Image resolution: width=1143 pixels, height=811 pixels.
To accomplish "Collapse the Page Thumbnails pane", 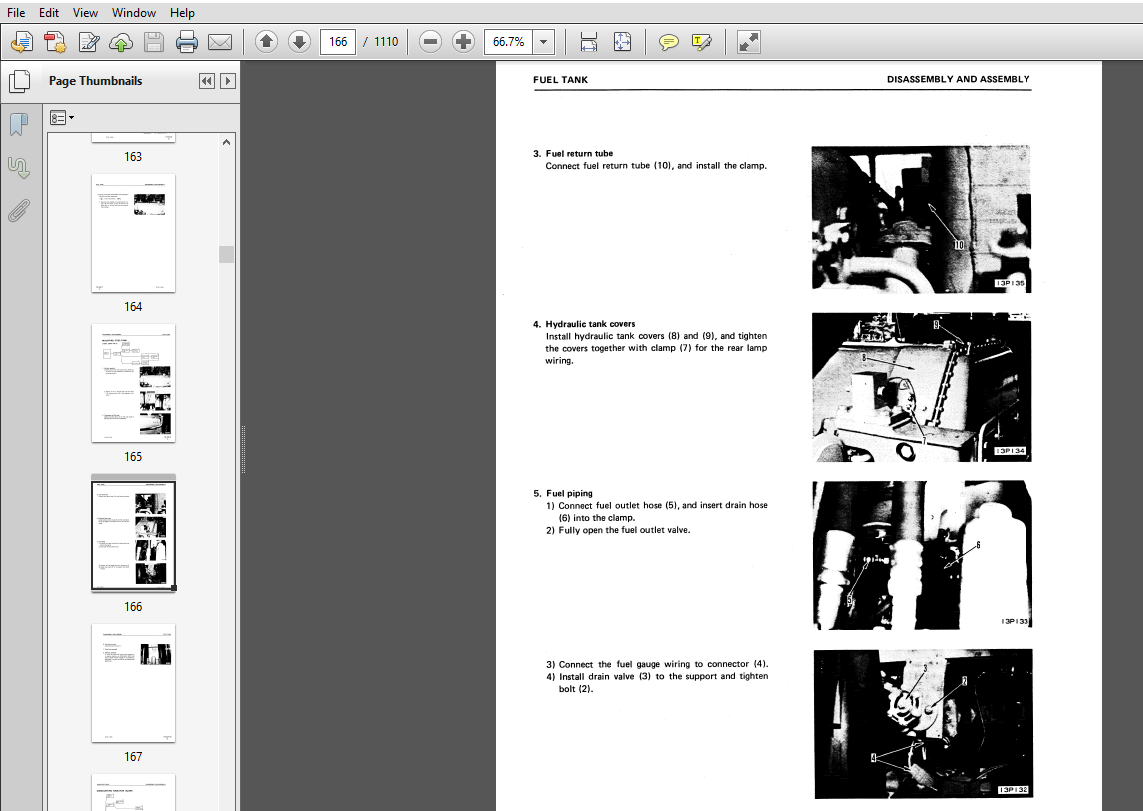I will click(207, 81).
